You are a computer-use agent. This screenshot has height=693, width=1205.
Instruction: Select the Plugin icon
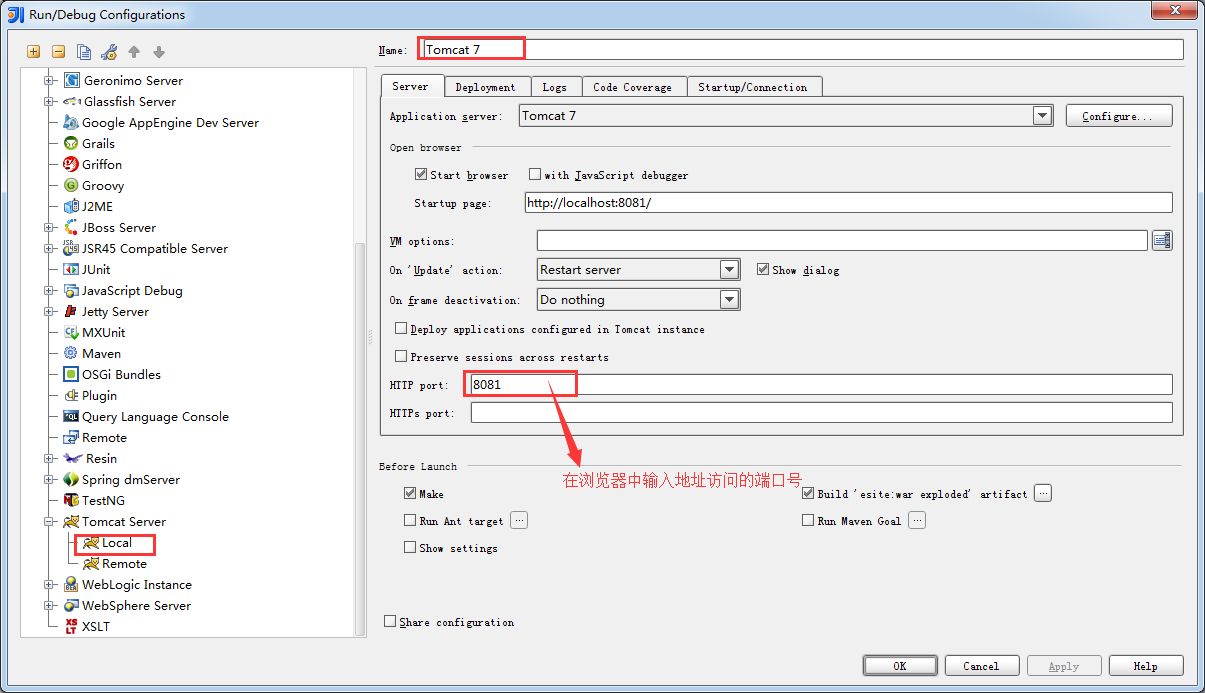pyautogui.click(x=71, y=395)
